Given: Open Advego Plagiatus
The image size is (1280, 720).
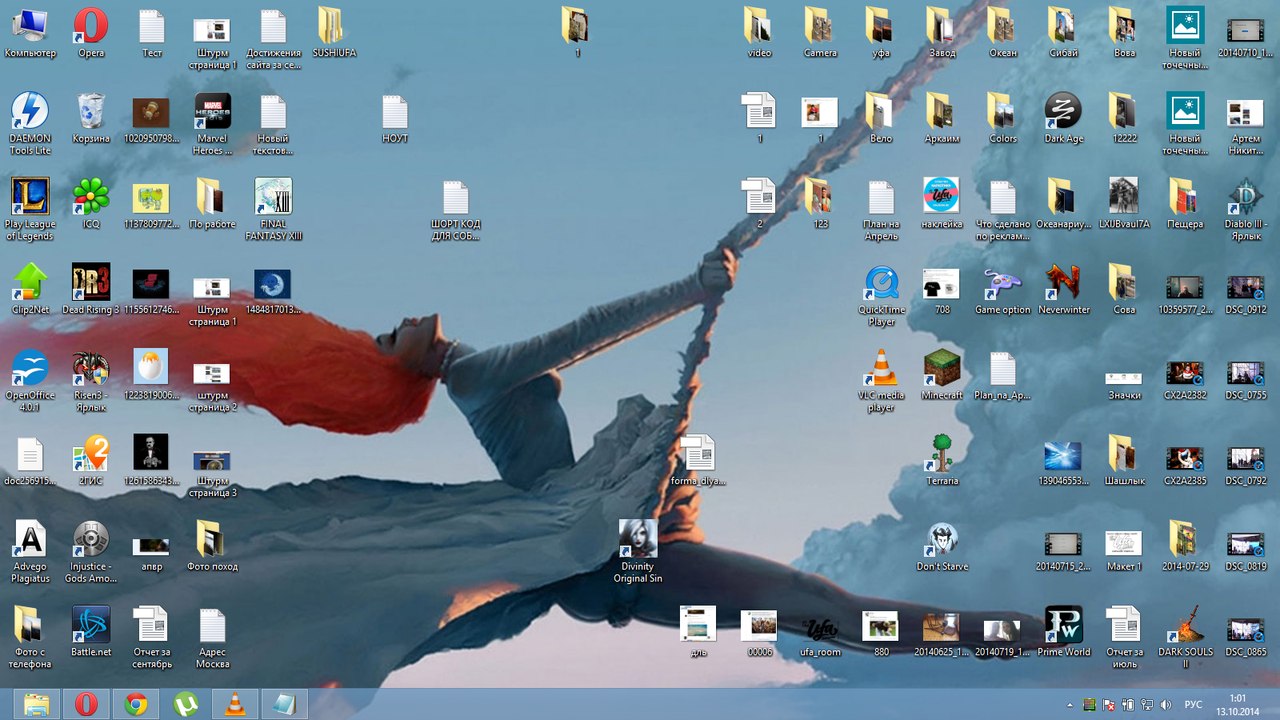Looking at the screenshot, I should (x=30, y=551).
